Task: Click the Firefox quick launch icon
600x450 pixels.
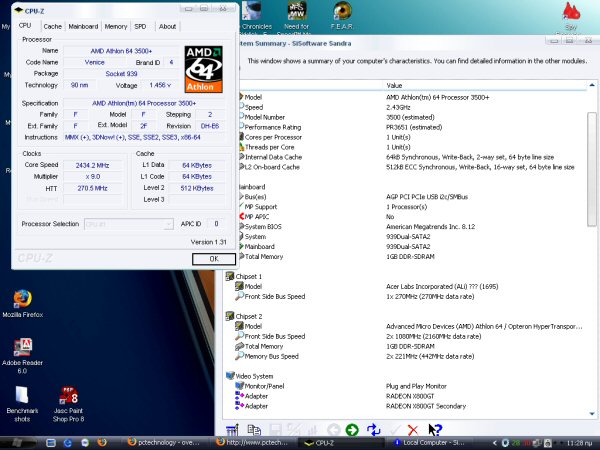Action: pos(102,443)
